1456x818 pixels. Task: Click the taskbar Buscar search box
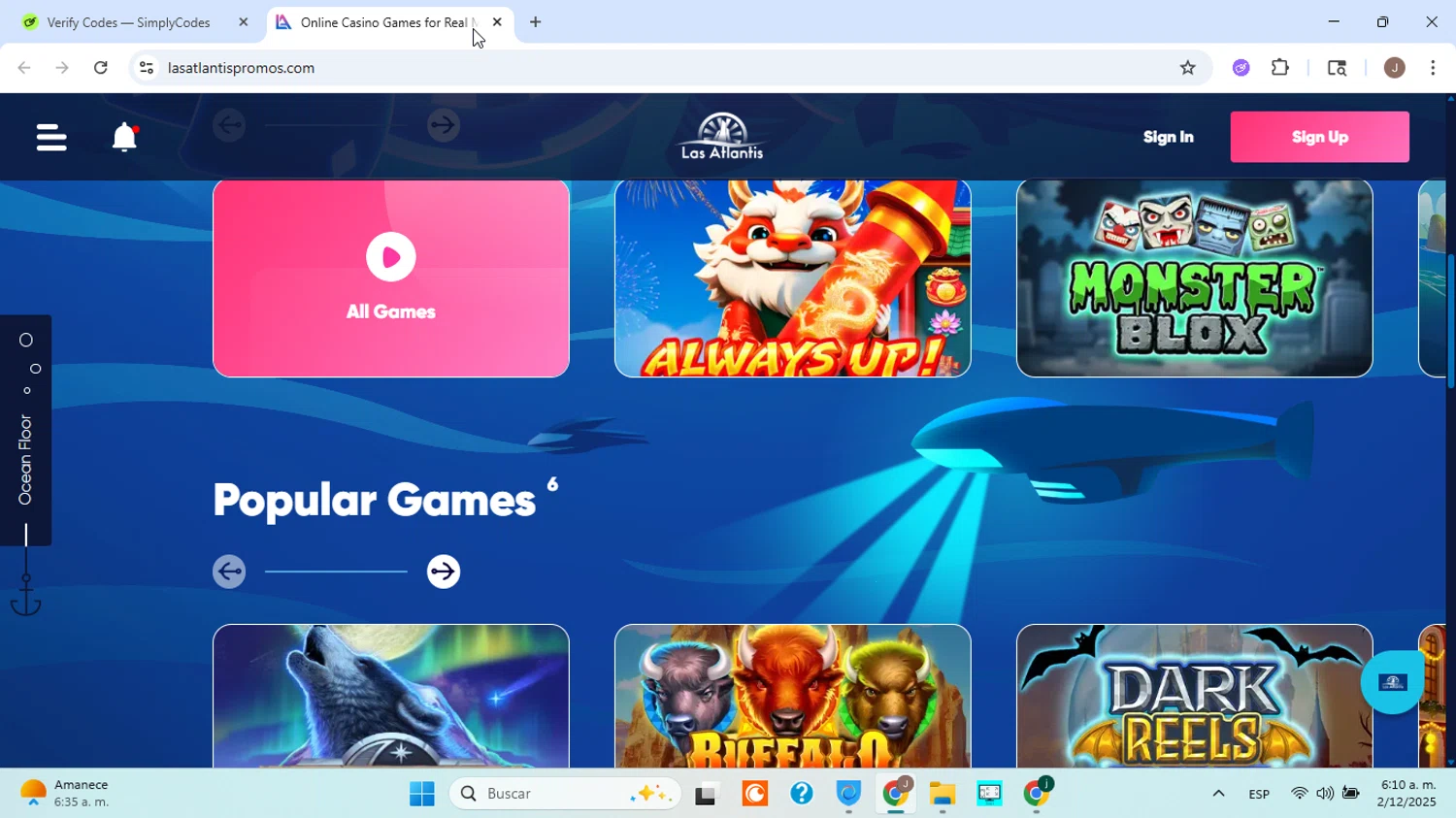[x=565, y=794]
